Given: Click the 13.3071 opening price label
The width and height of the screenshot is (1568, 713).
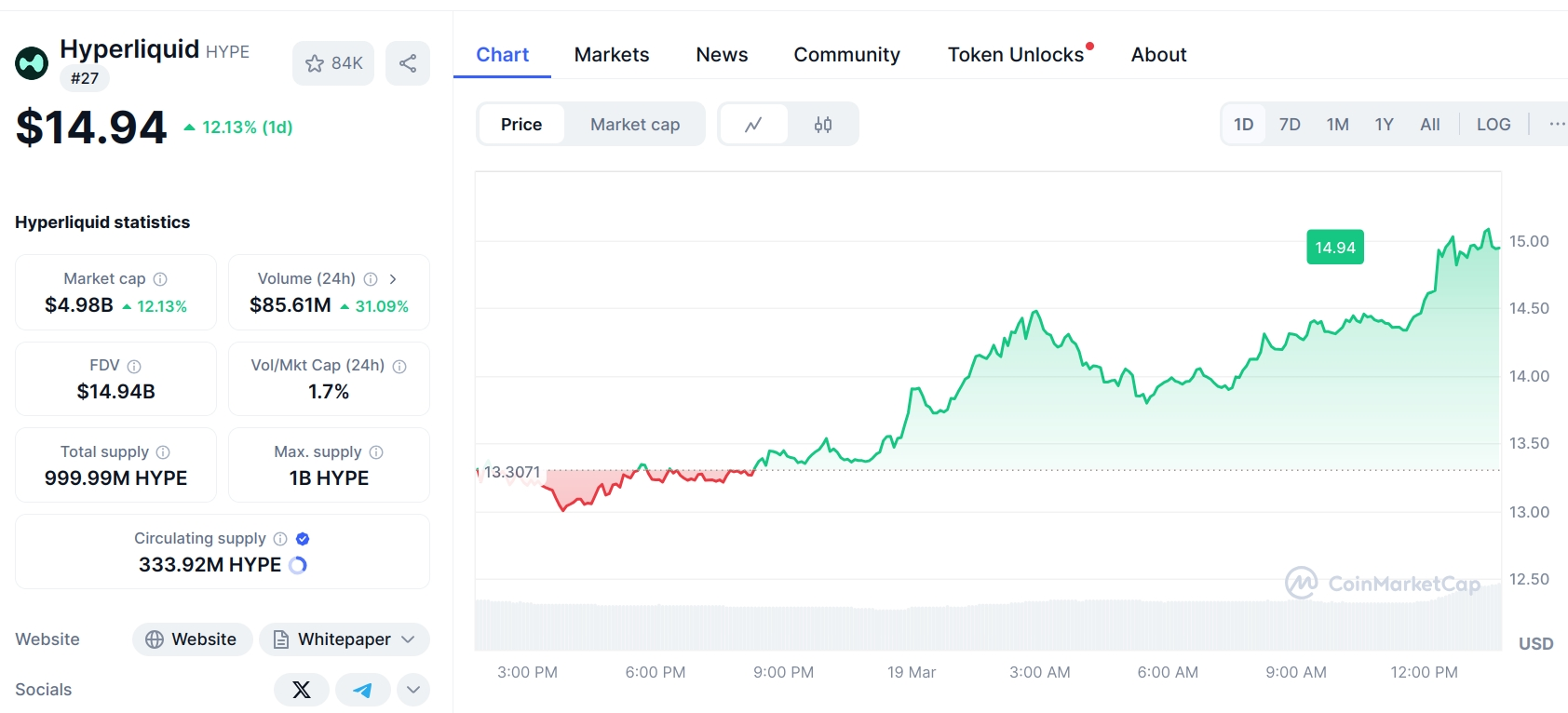Looking at the screenshot, I should 511,472.
